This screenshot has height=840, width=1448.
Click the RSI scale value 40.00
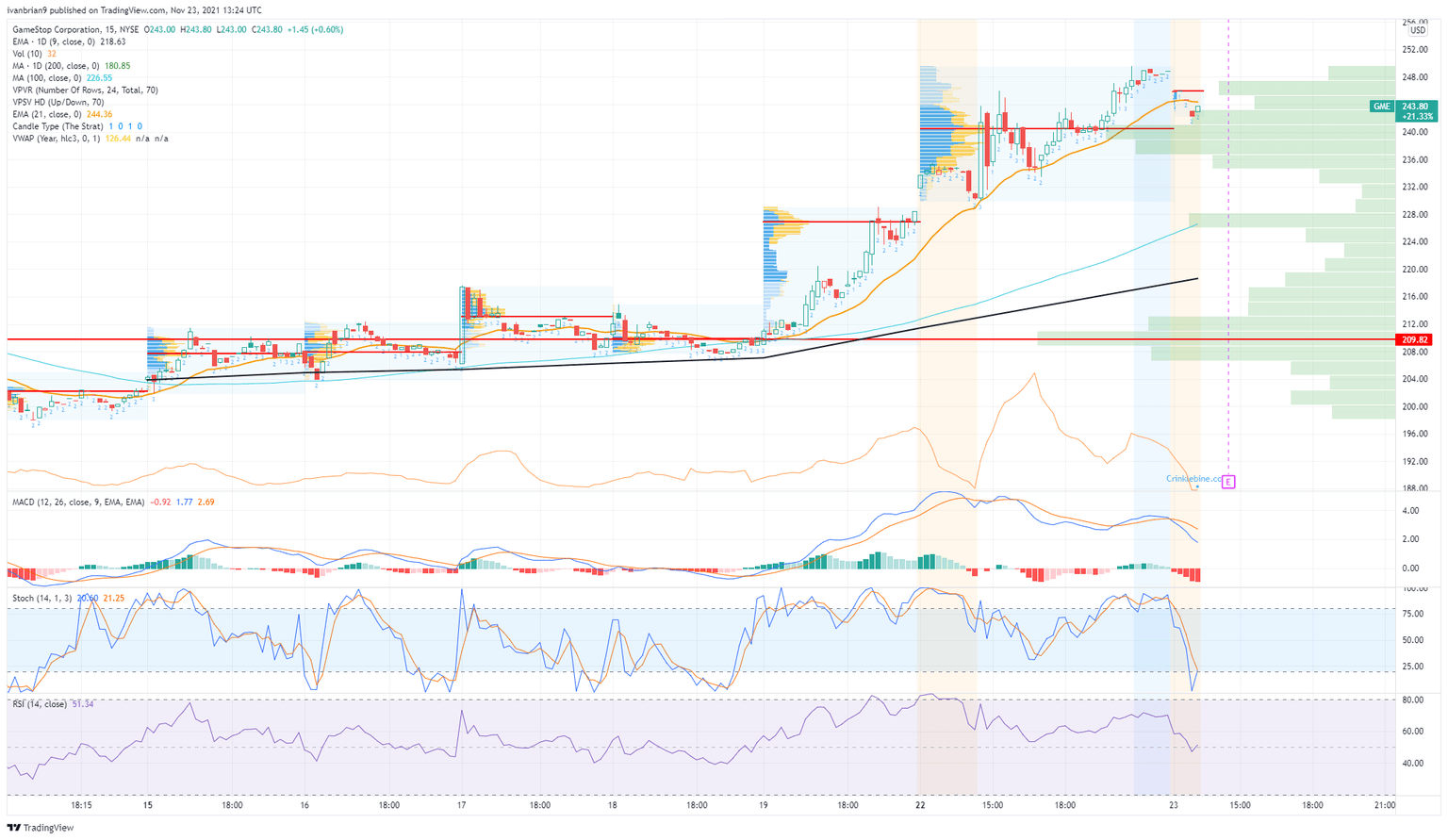click(1413, 764)
